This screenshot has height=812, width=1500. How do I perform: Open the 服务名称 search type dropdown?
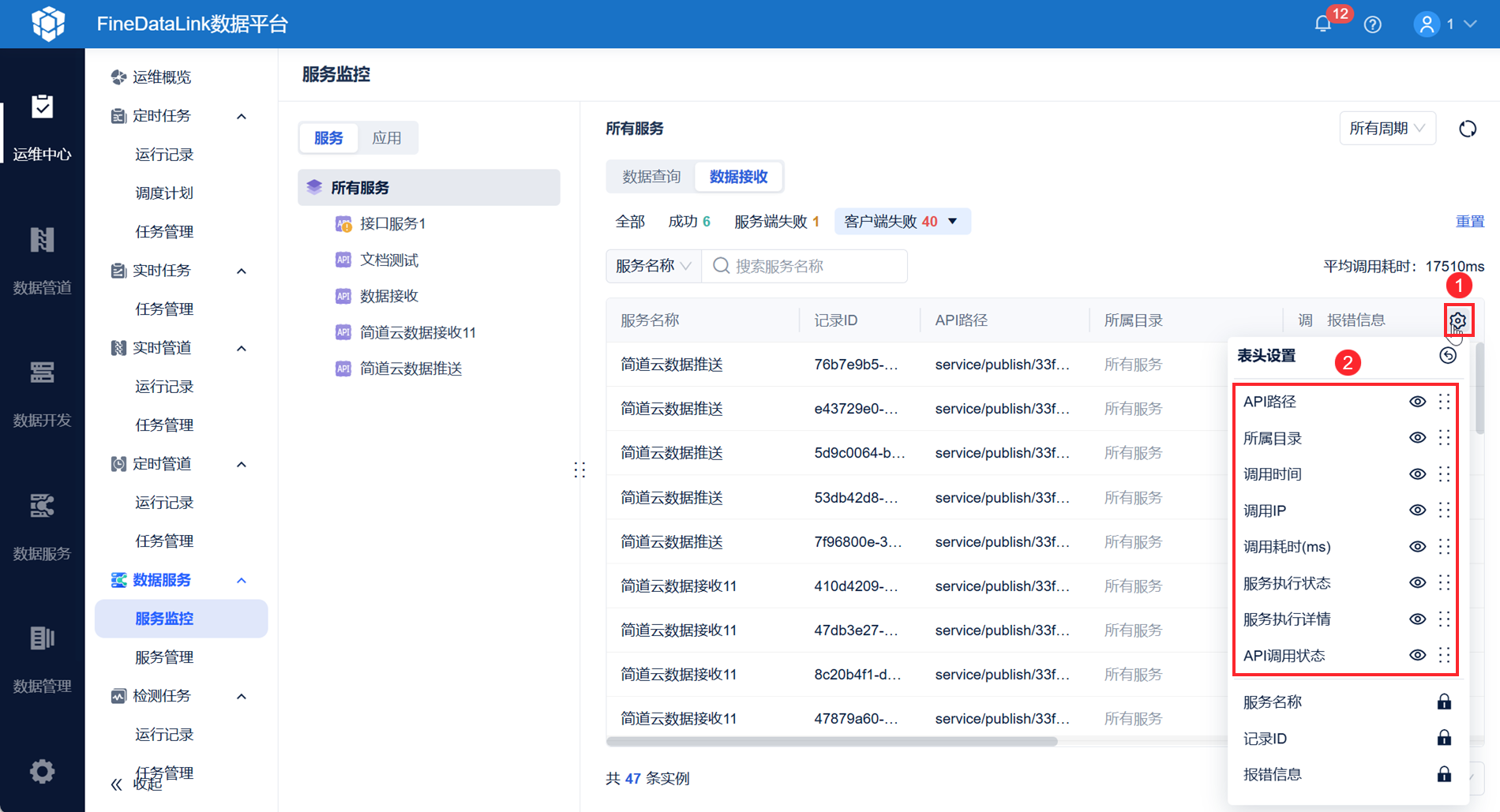(654, 266)
